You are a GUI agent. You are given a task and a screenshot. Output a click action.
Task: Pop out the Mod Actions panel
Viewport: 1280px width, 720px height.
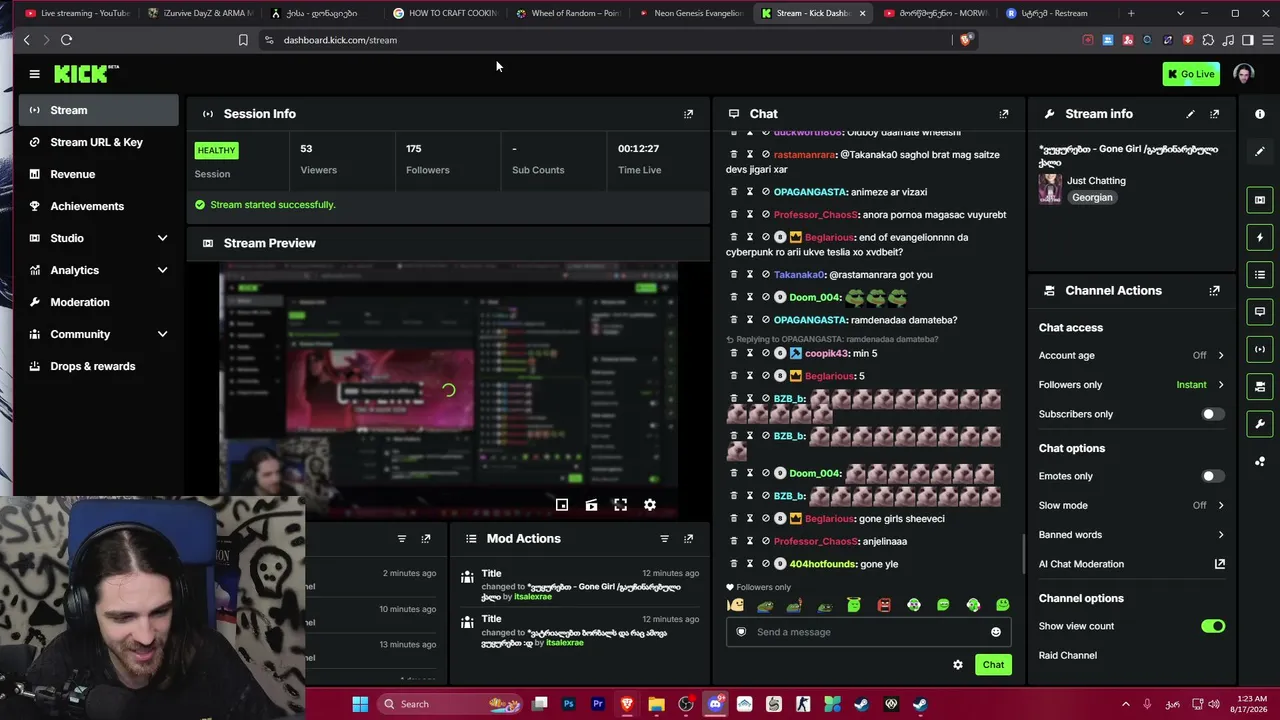pyautogui.click(x=688, y=539)
